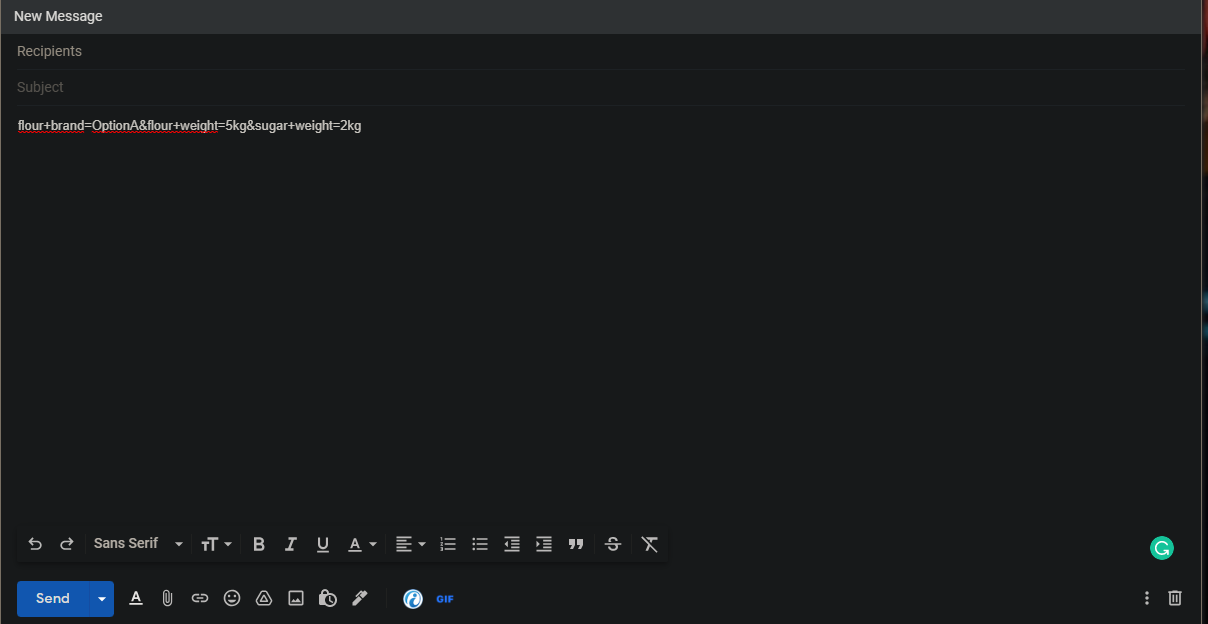Click the message body text
The height and width of the screenshot is (624, 1208).
pyautogui.click(x=190, y=126)
